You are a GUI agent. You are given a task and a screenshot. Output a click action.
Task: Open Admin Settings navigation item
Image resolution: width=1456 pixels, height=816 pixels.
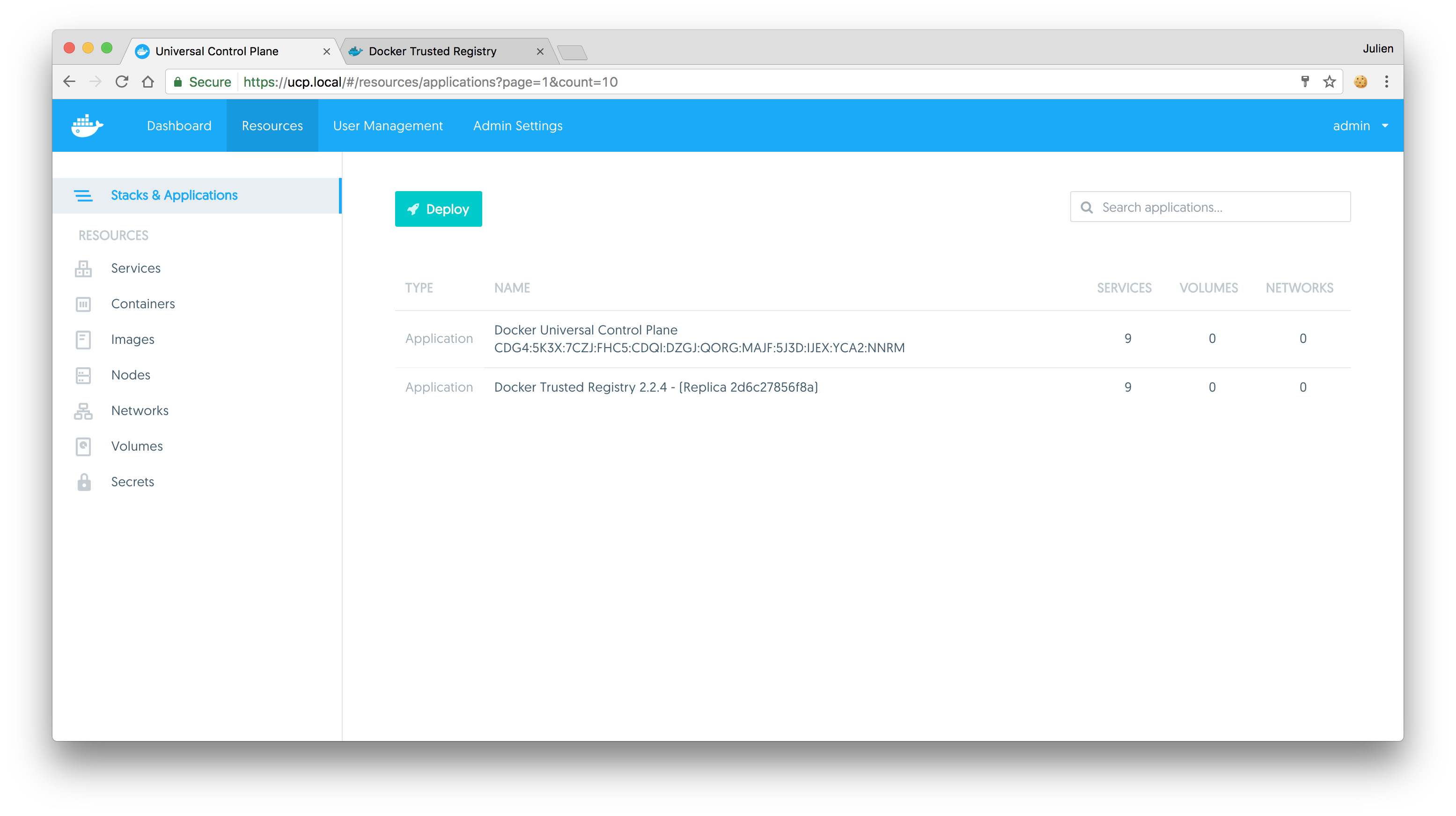coord(517,125)
